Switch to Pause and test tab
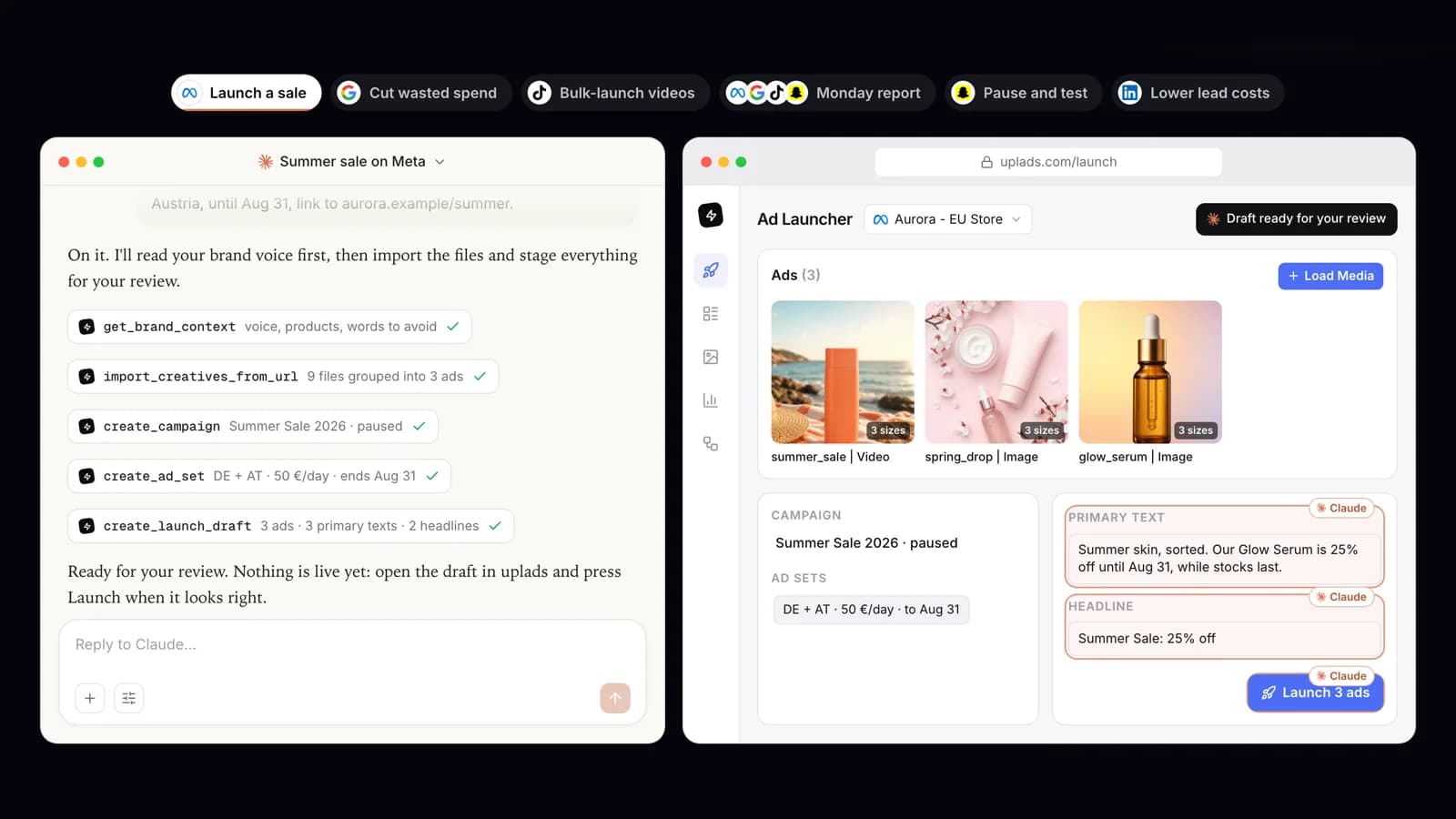 1023,93
